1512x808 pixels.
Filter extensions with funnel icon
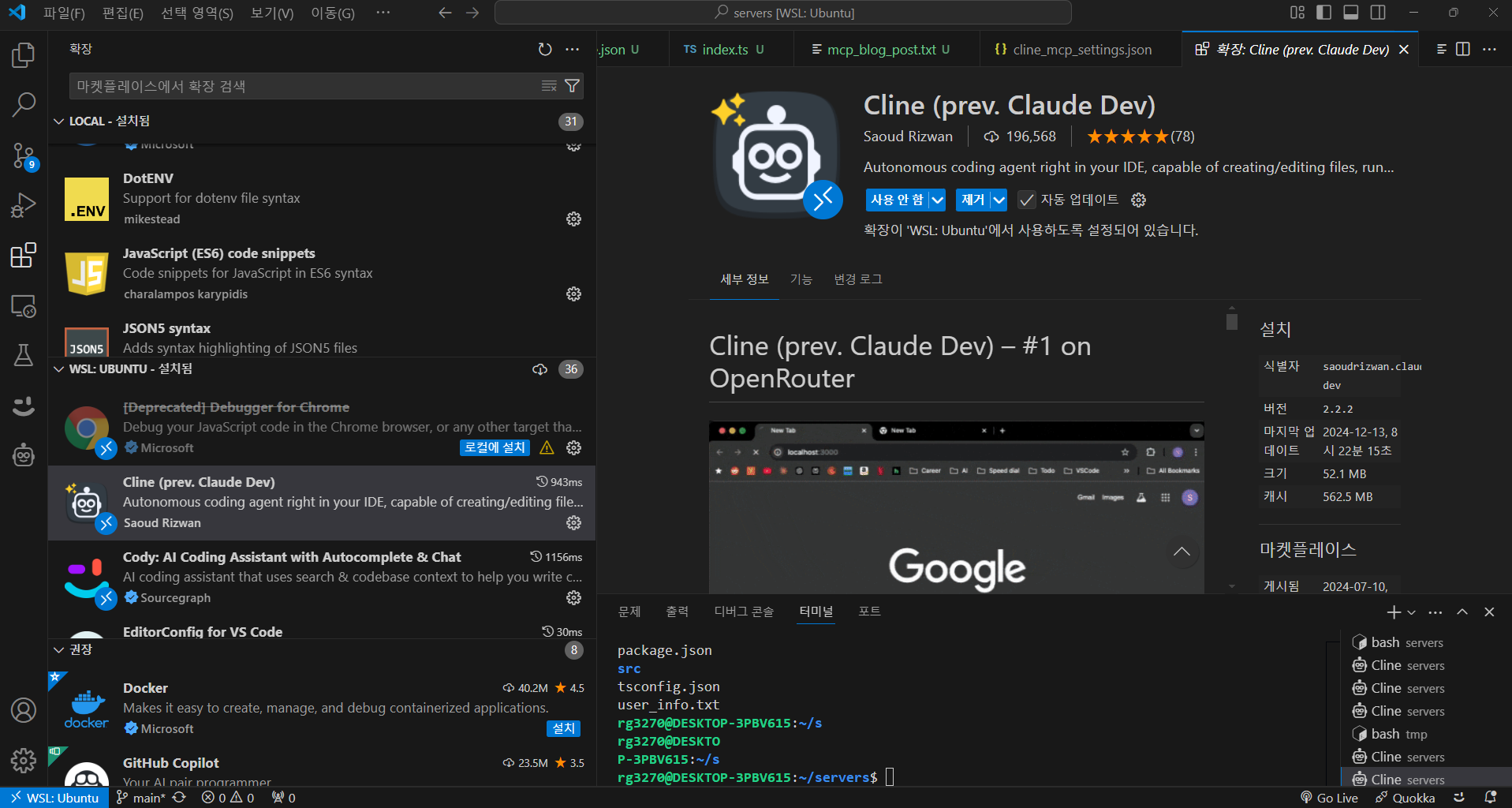click(573, 86)
